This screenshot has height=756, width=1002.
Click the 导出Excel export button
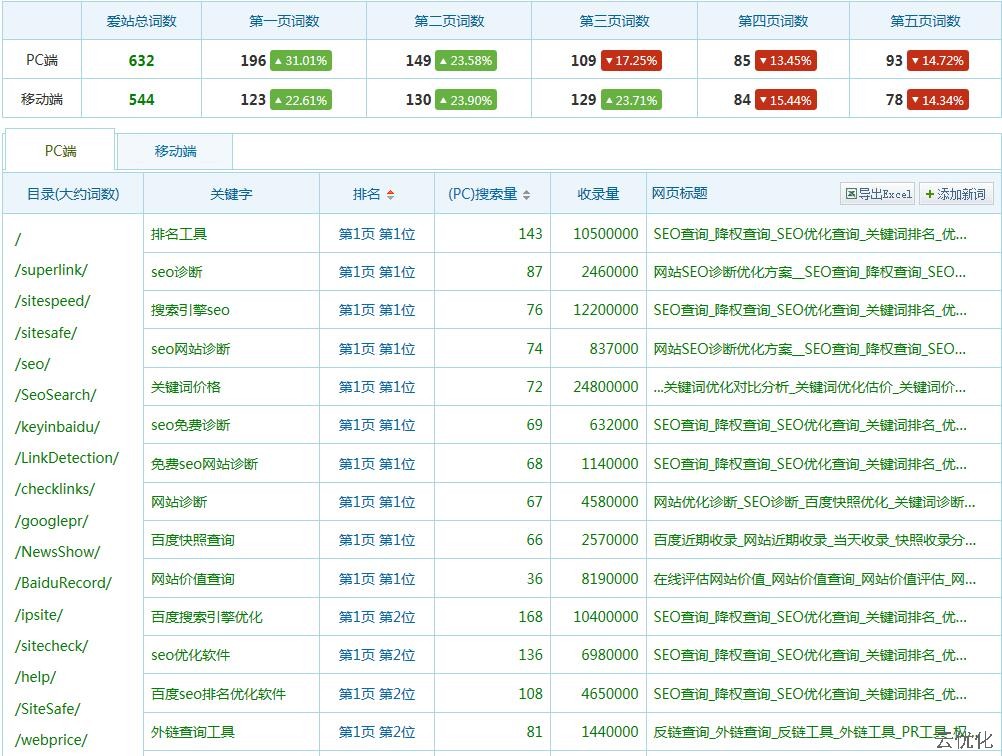pos(878,194)
